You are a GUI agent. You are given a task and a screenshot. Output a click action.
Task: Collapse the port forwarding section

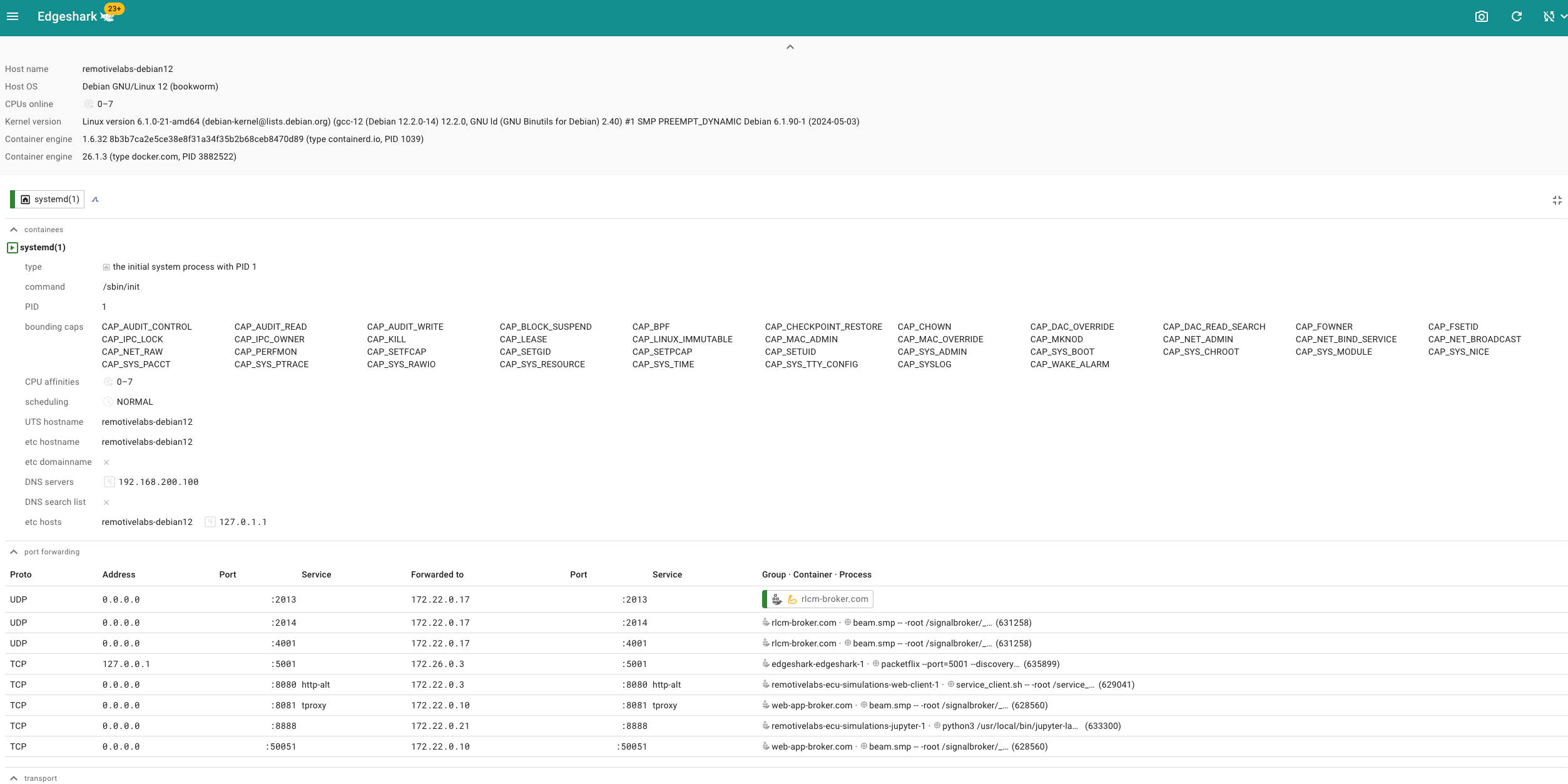pos(14,552)
